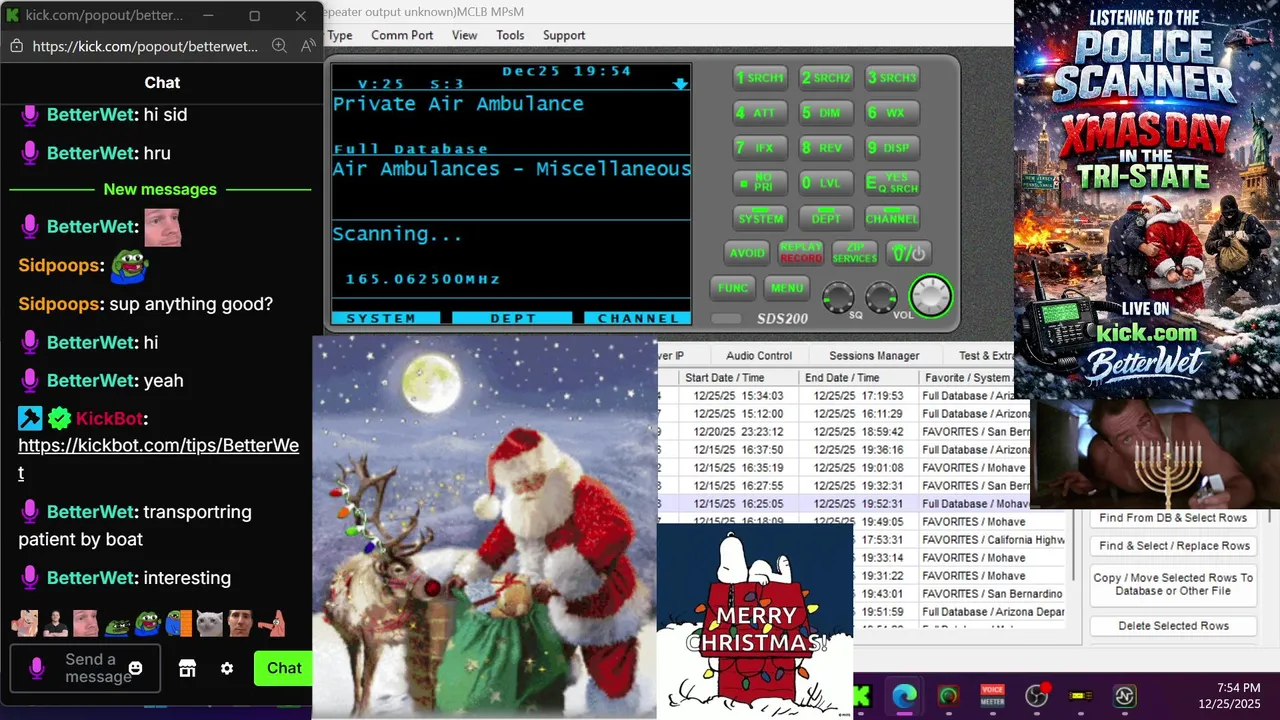The image size is (1280, 720).
Task: Pick the Patrick pointing emote
Action: [270, 623]
